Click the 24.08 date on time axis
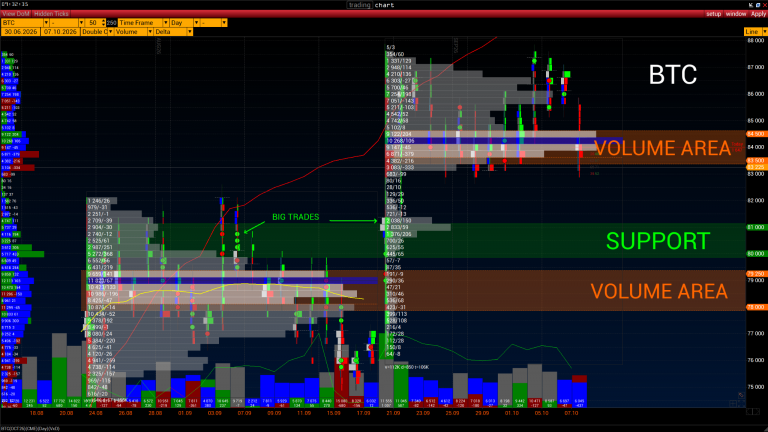Image resolution: width=768 pixels, height=432 pixels. pyautogui.click(x=96, y=413)
